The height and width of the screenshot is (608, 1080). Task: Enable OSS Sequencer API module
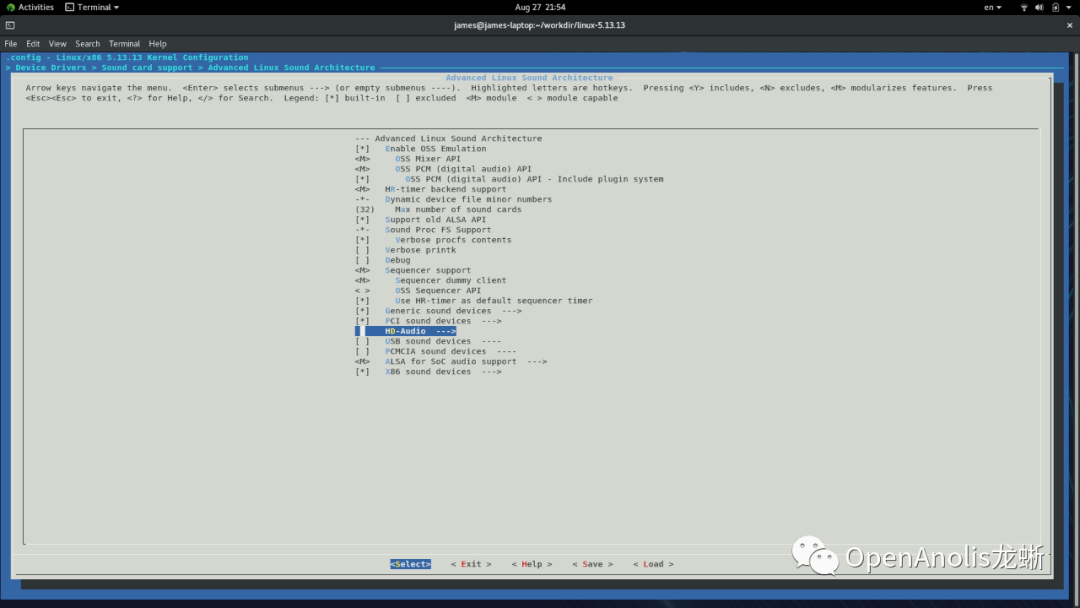tap(418, 291)
